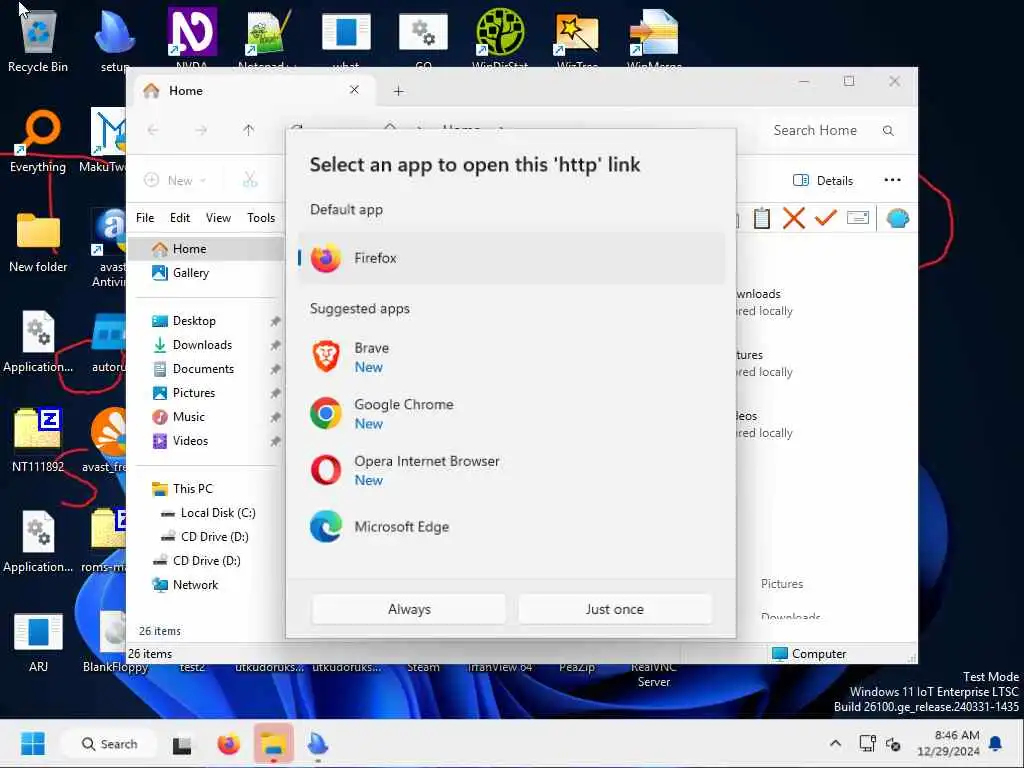Open the See more ellipsis menu

(892, 180)
